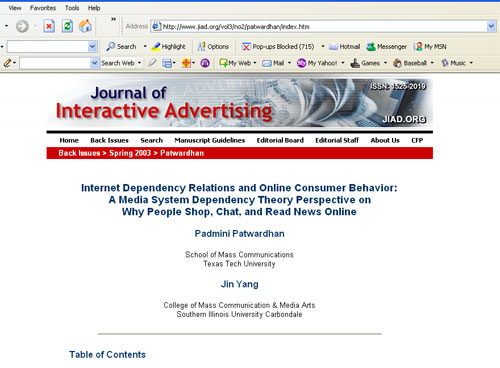Viewport: 500px width, 368px height.
Task: Open Hotmail from the toolbar
Action: click(x=345, y=47)
